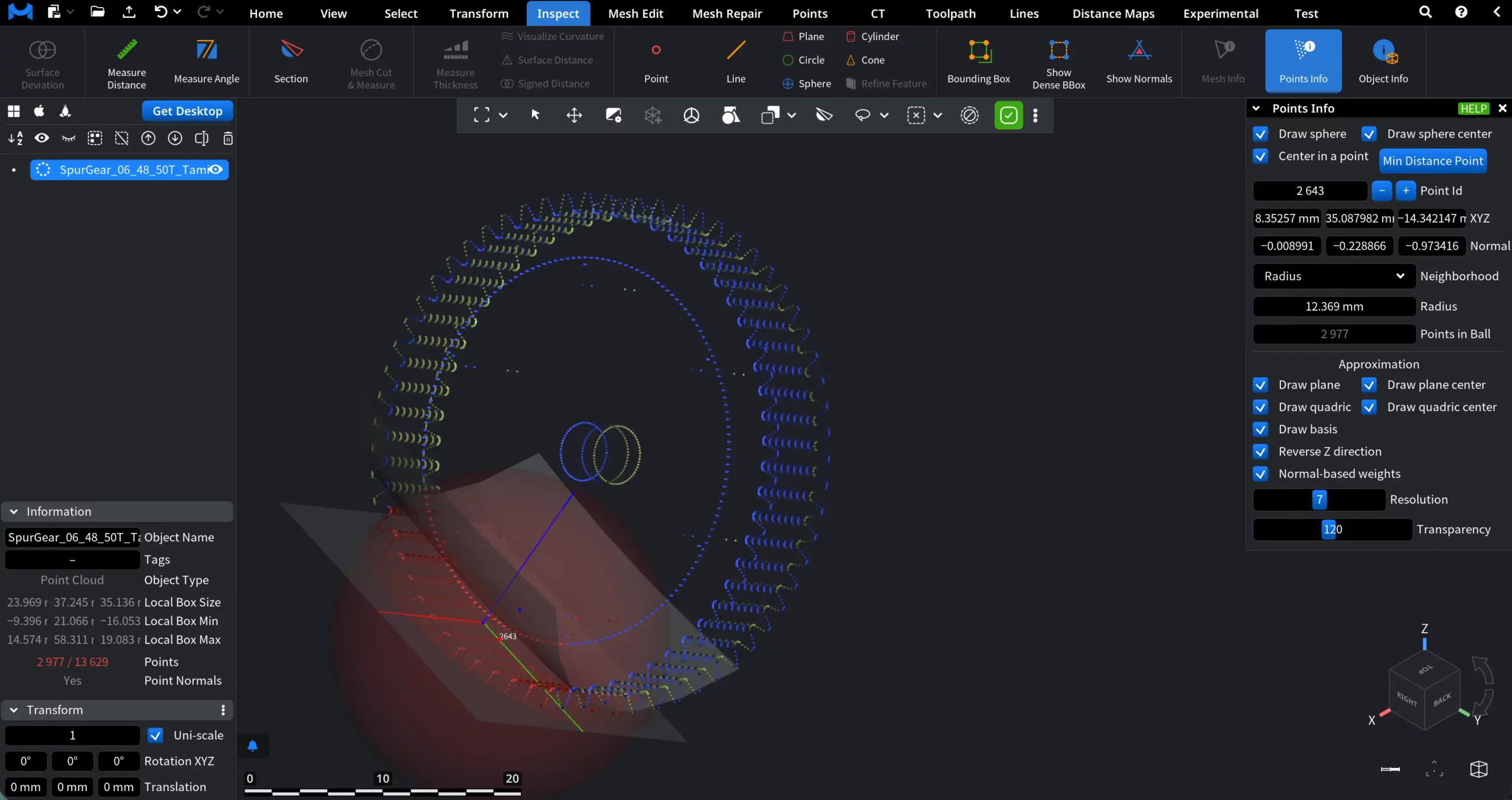Screen dimensions: 1512x800
Task: Open the Neighborhood Radius dropdown
Action: pyautogui.click(x=1334, y=276)
